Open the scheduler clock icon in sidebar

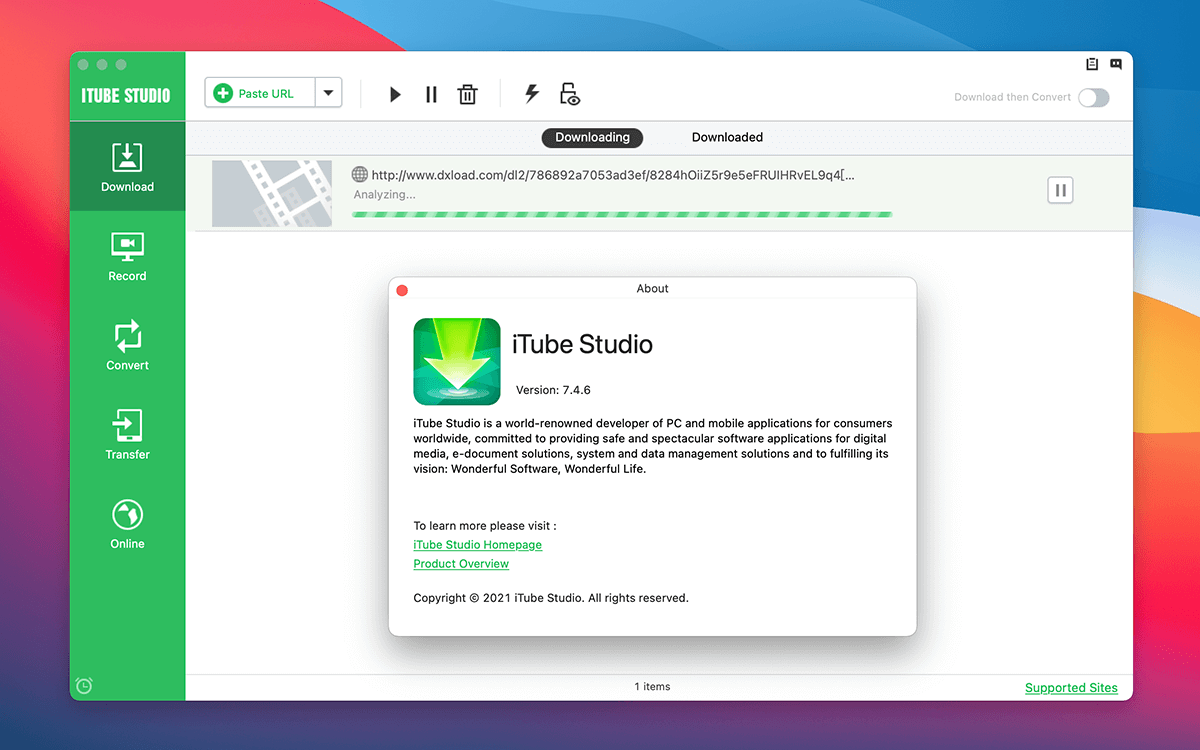coord(84,686)
